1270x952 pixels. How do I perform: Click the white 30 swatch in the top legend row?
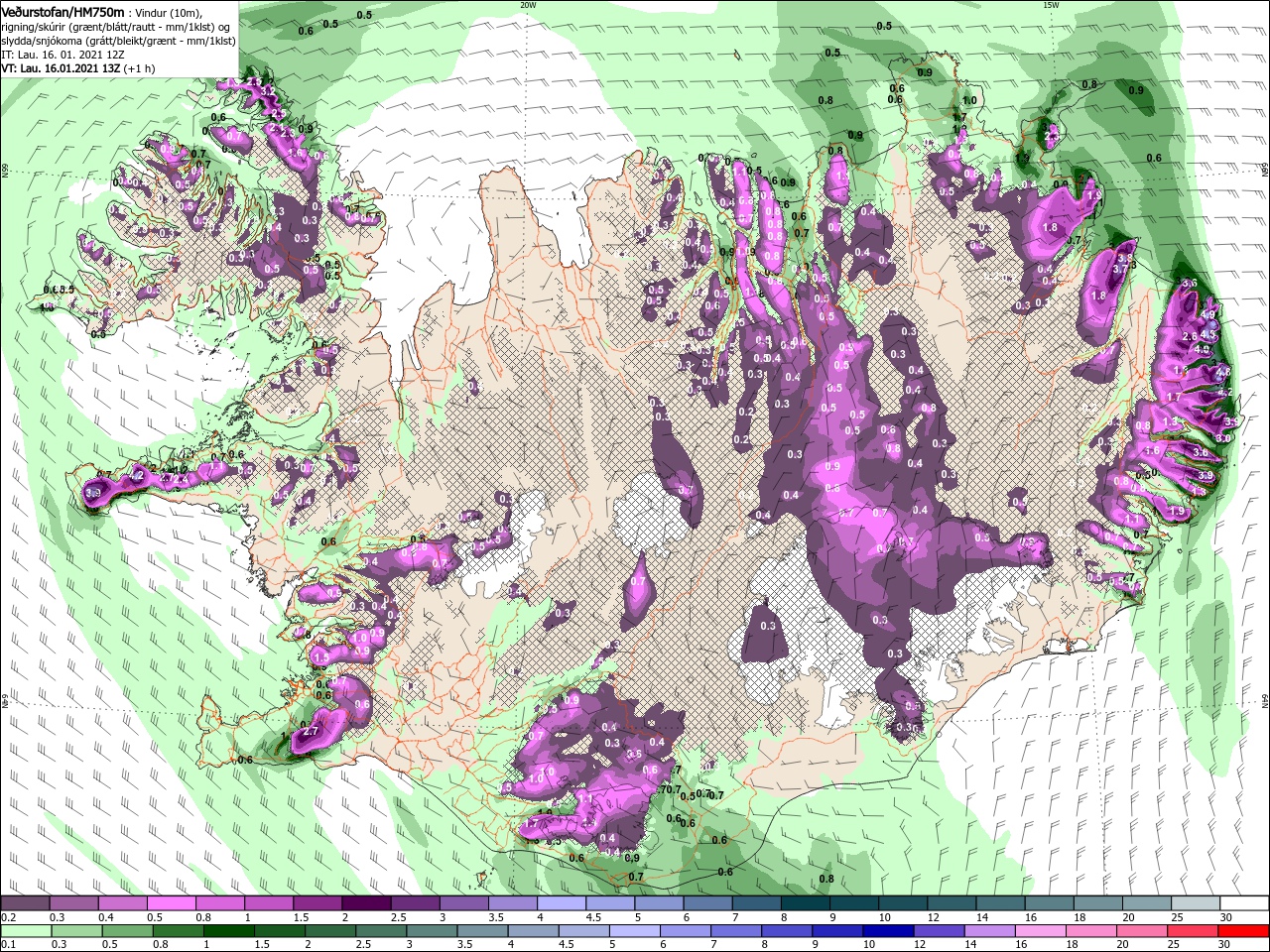(1242, 903)
